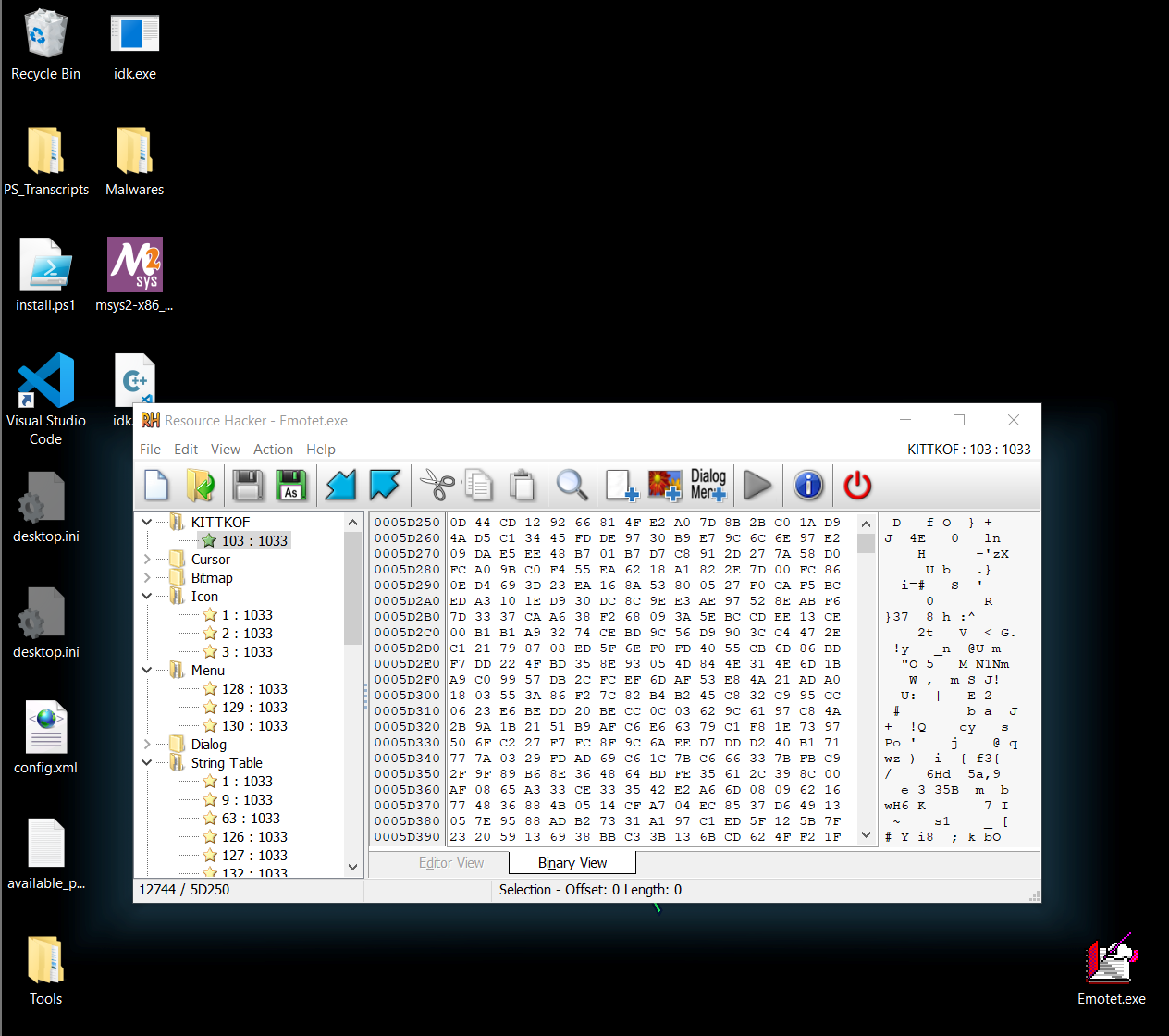Select the PS_Transcripts folder icon
The height and width of the screenshot is (1036, 1169).
coord(46,161)
